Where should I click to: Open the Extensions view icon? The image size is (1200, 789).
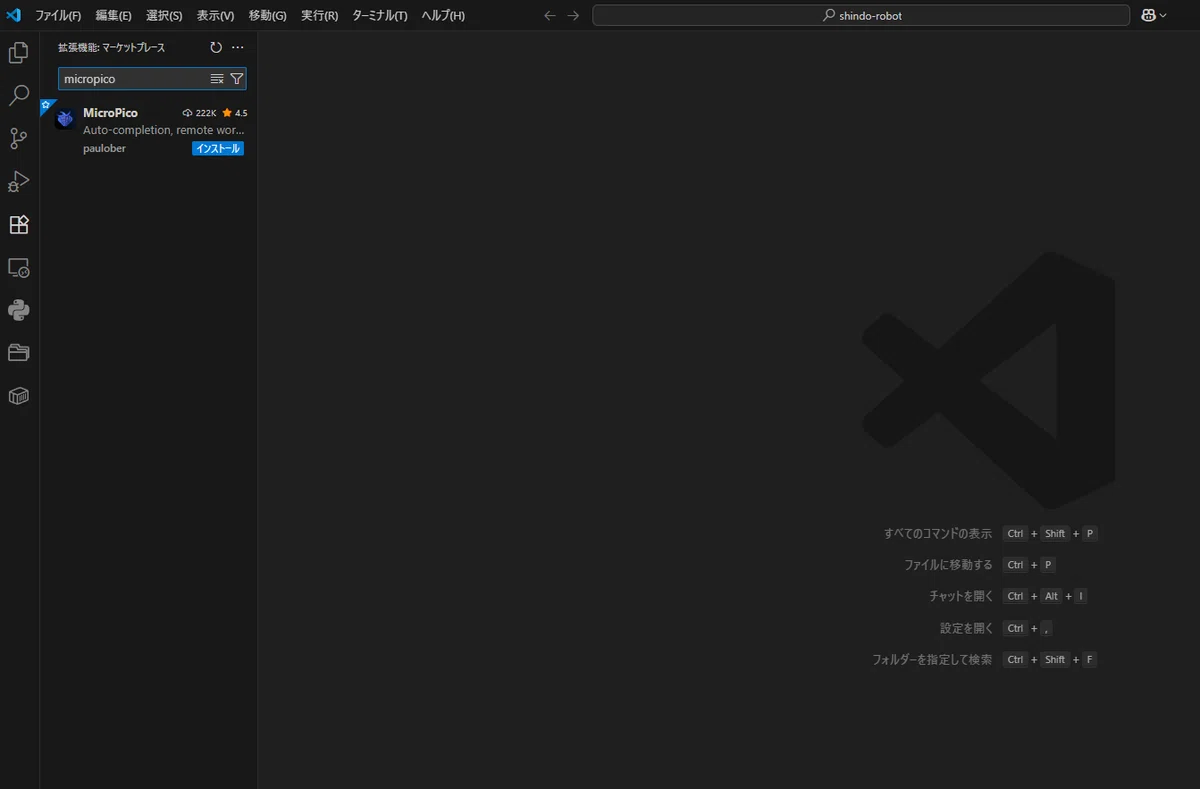tap(19, 225)
